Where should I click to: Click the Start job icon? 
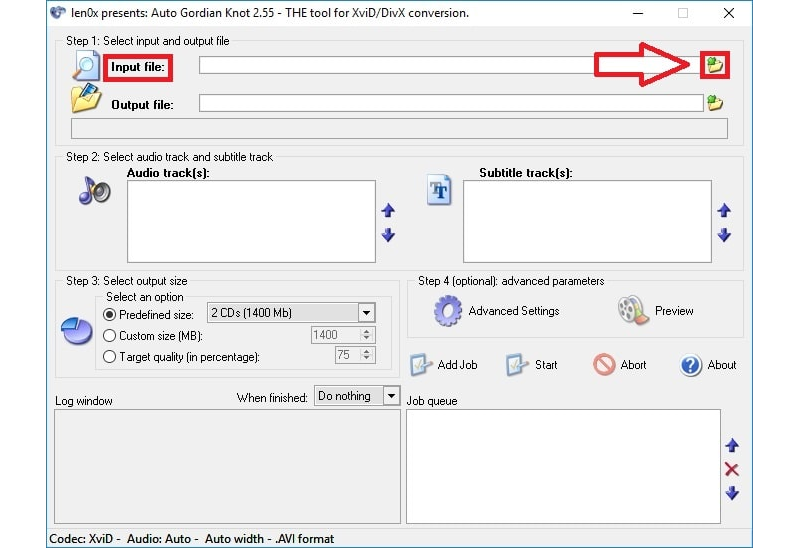[517, 365]
